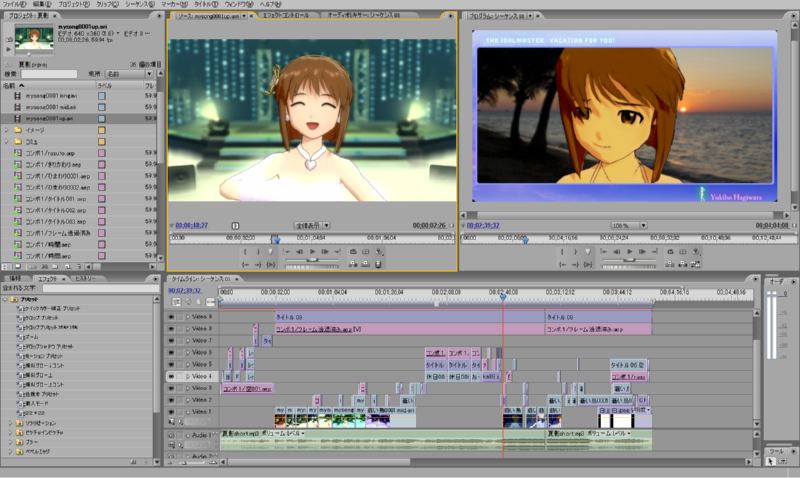Switch to the ヒストリー tab

pyautogui.click(x=86, y=279)
